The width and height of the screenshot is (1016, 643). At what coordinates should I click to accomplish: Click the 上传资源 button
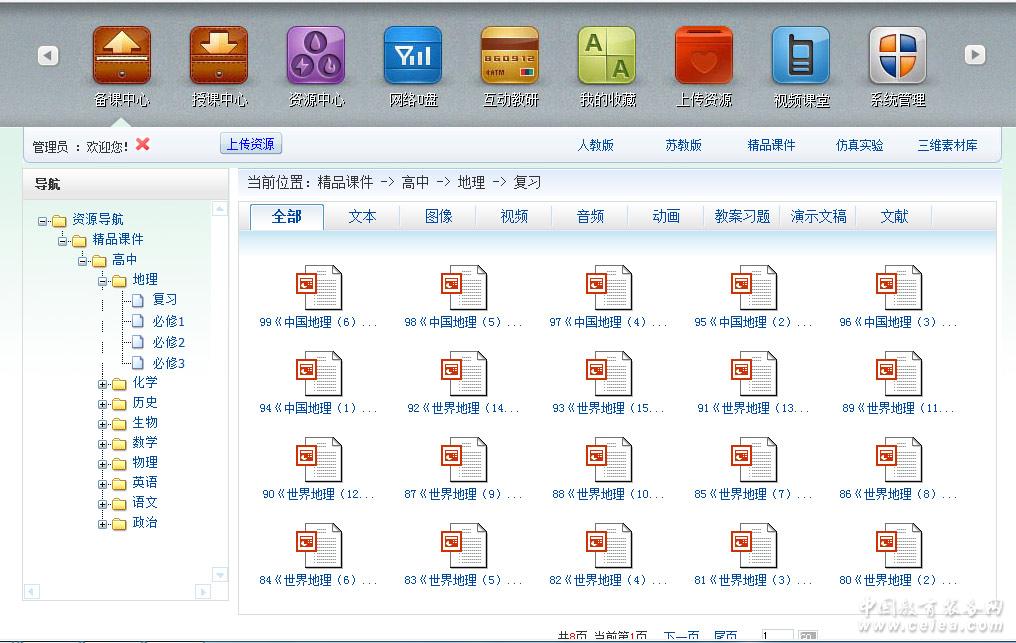(x=250, y=144)
